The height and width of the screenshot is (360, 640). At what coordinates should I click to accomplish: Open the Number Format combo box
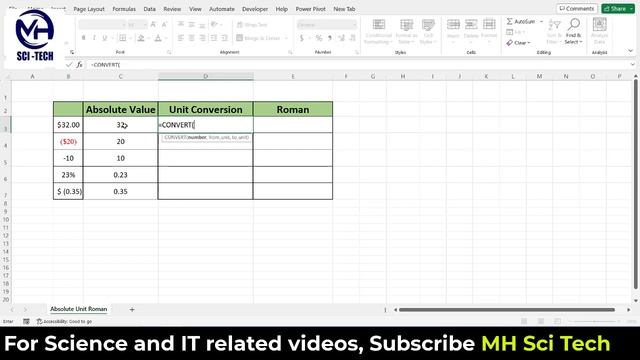tap(327, 24)
